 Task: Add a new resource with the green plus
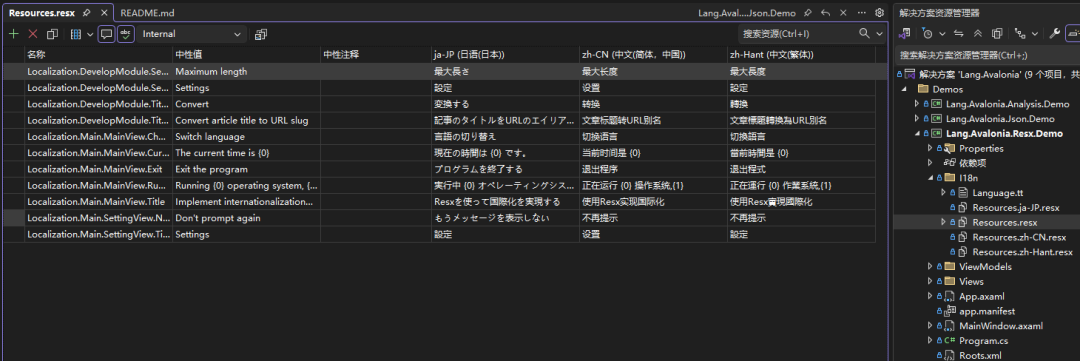tap(13, 34)
